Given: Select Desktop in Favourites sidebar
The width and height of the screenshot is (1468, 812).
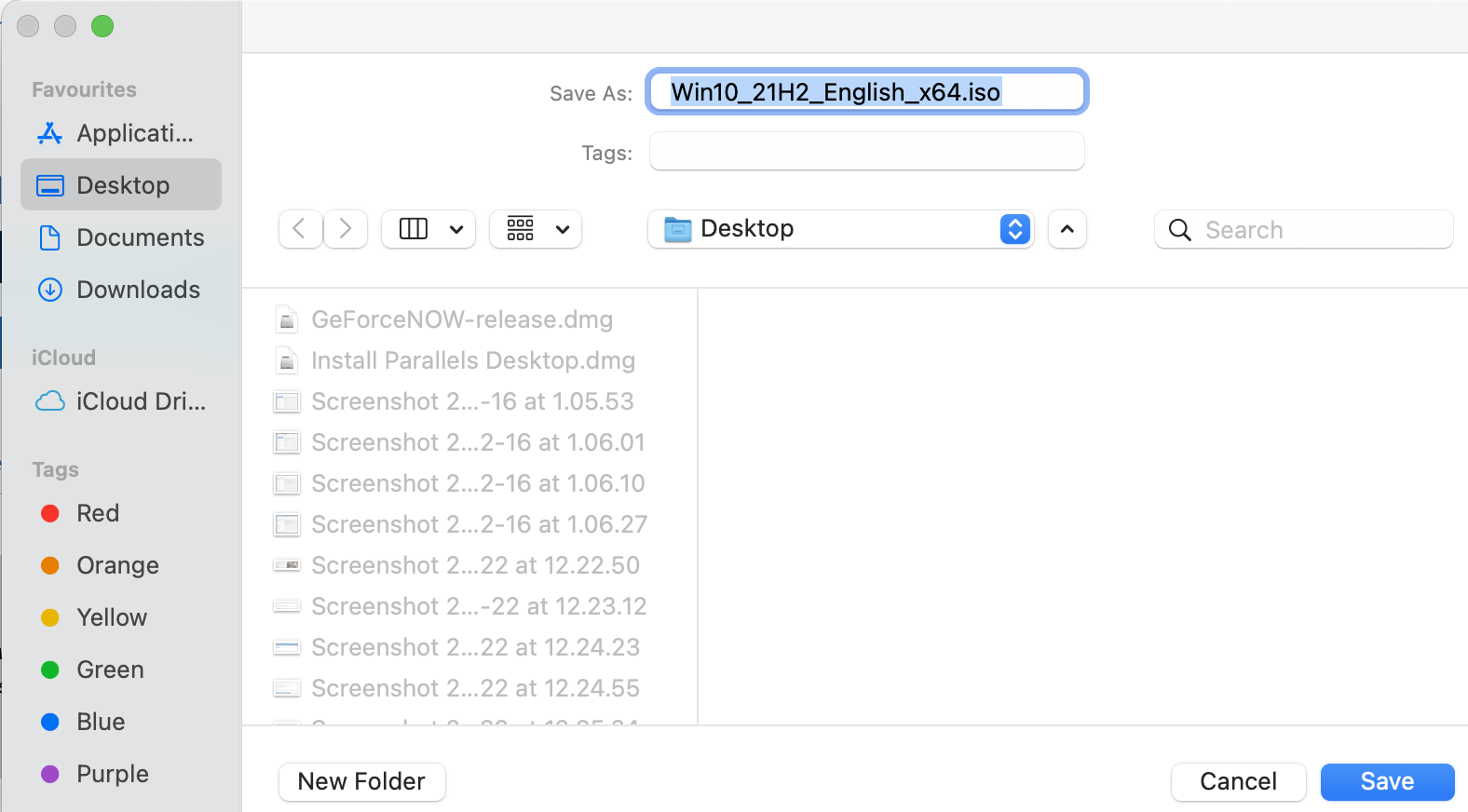Looking at the screenshot, I should [121, 184].
